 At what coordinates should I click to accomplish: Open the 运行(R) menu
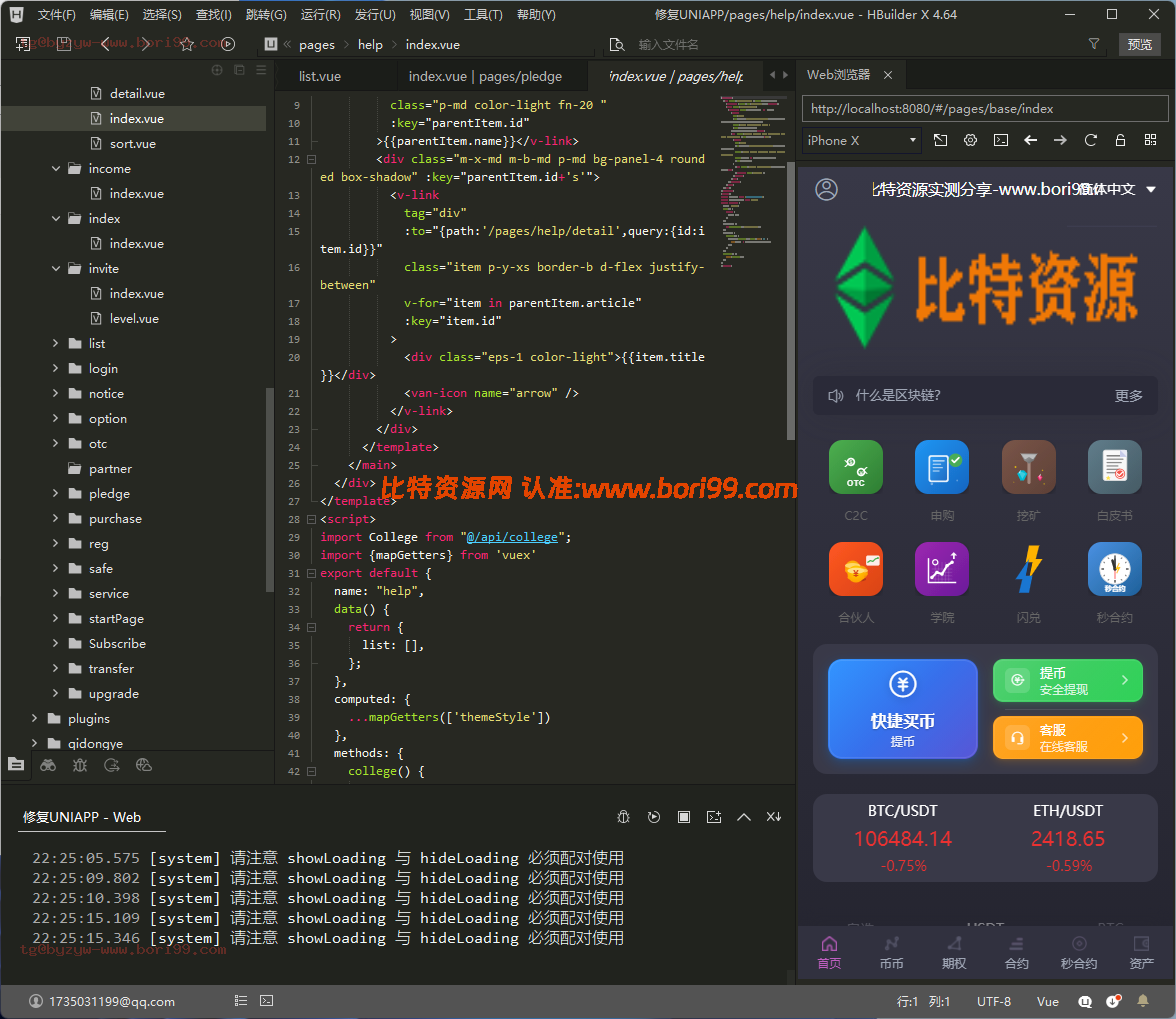tap(320, 14)
